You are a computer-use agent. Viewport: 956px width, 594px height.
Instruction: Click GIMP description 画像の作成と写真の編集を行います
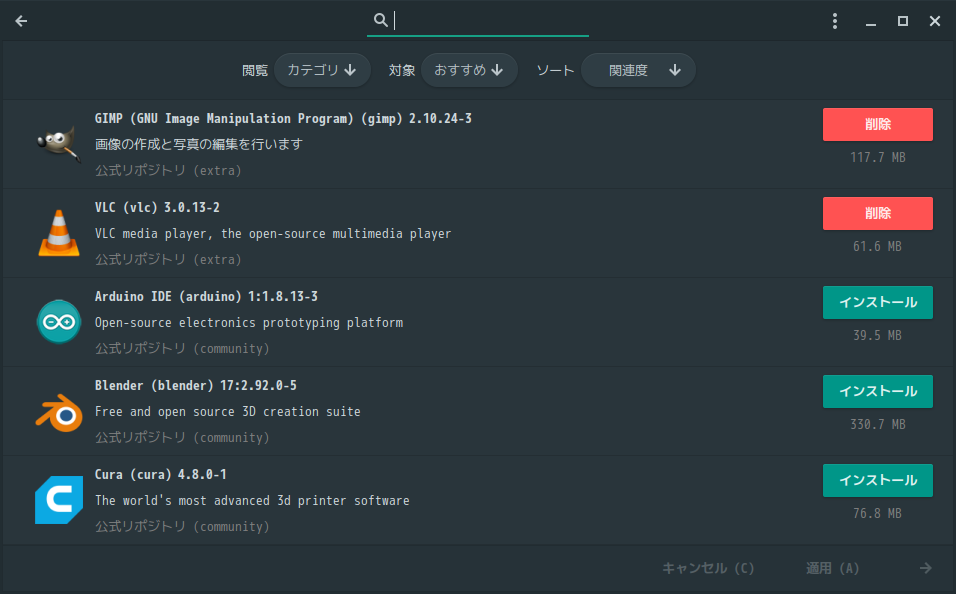(x=199, y=145)
